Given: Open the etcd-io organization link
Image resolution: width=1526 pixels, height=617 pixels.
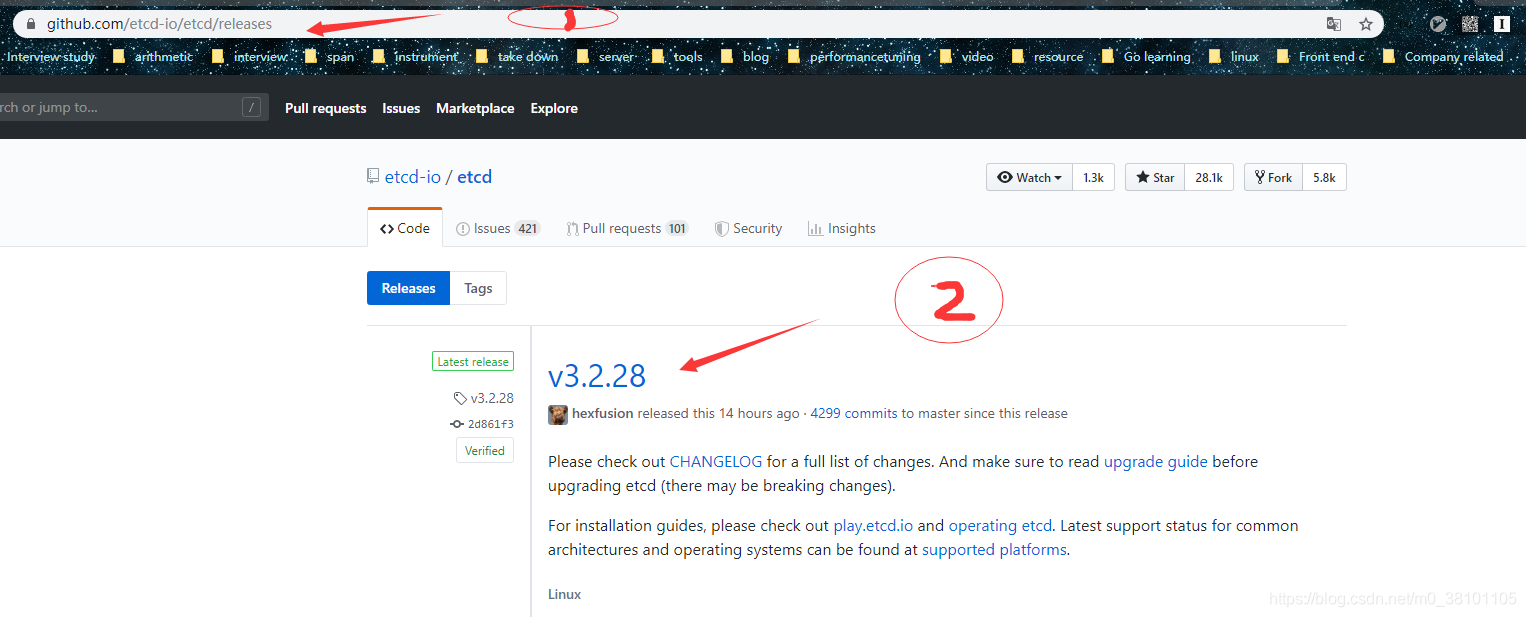Looking at the screenshot, I should coord(413,177).
